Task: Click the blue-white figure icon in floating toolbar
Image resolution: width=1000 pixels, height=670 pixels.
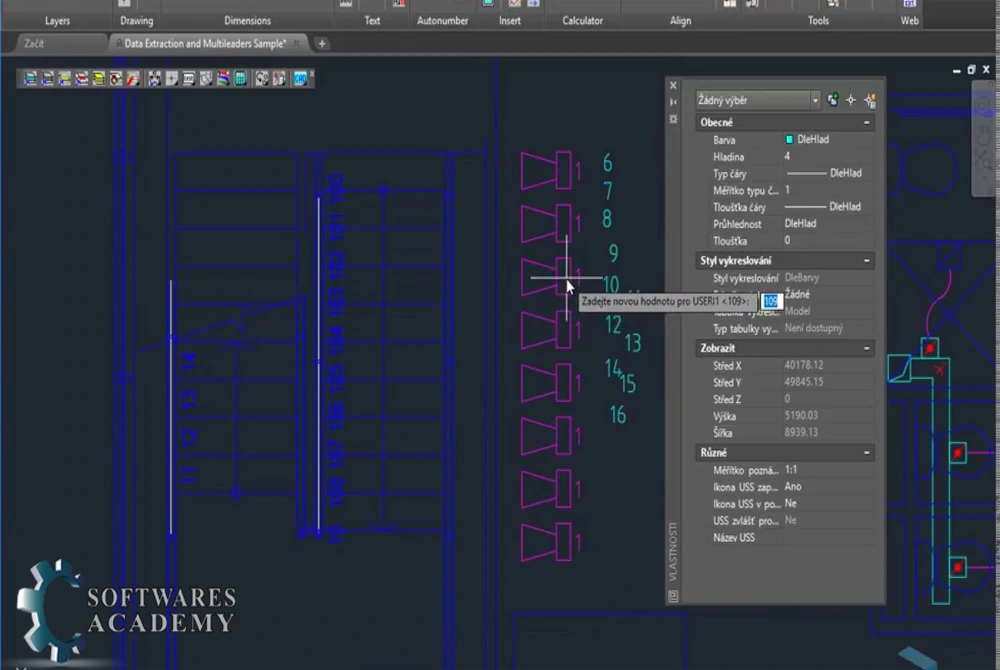Action: pyautogui.click(x=154, y=78)
